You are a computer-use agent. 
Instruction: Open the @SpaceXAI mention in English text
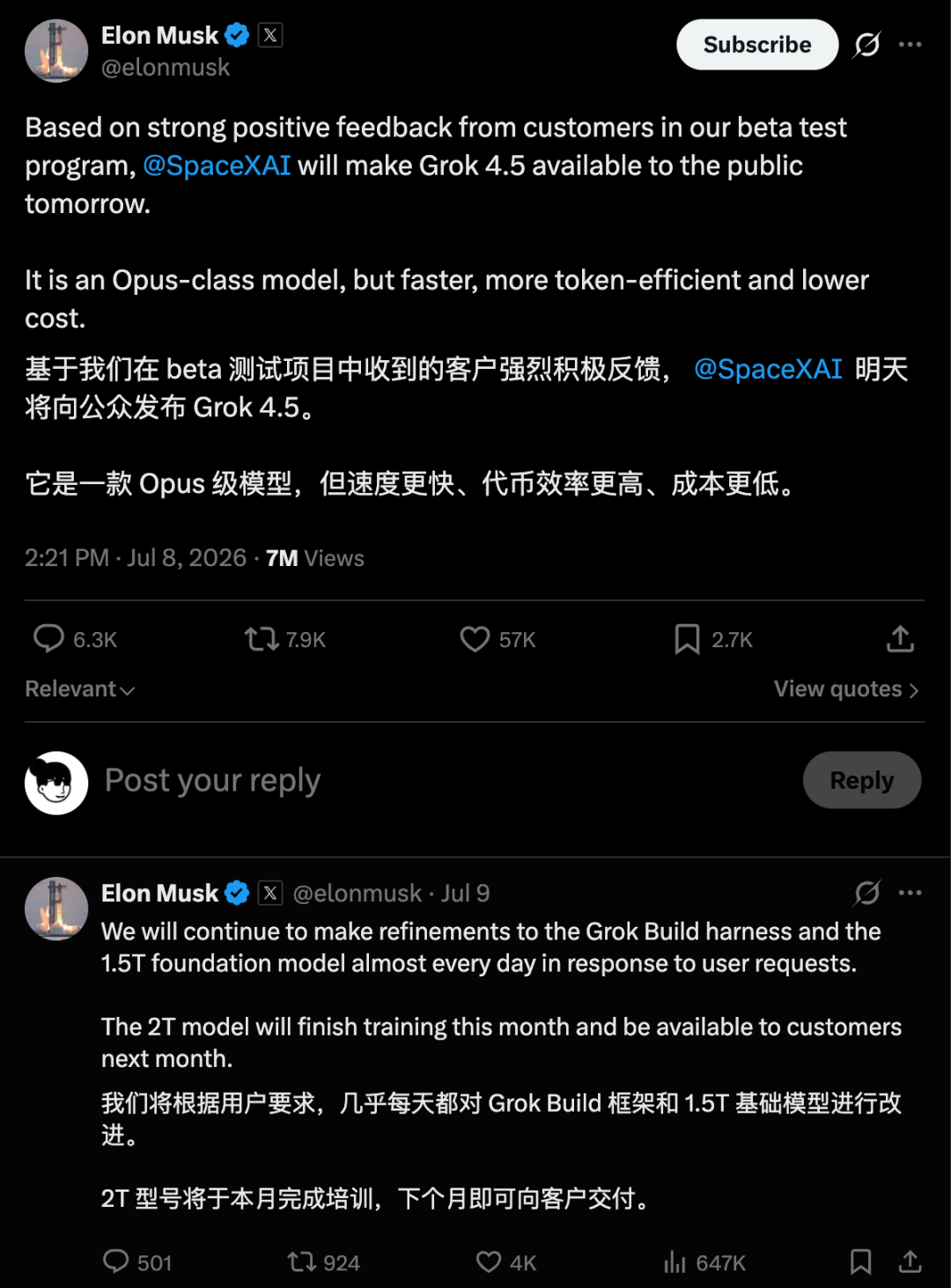(x=217, y=166)
